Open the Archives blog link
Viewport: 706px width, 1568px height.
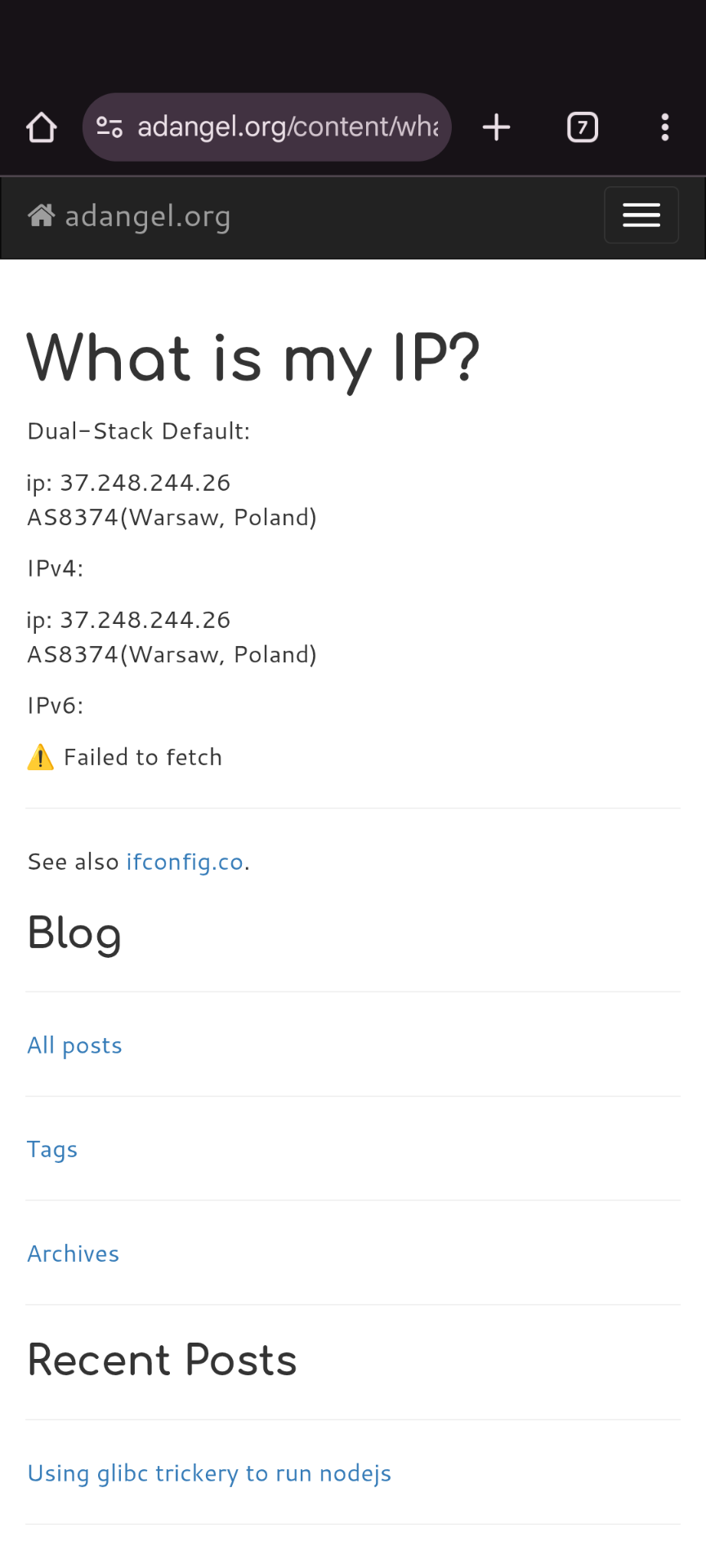point(74,1254)
